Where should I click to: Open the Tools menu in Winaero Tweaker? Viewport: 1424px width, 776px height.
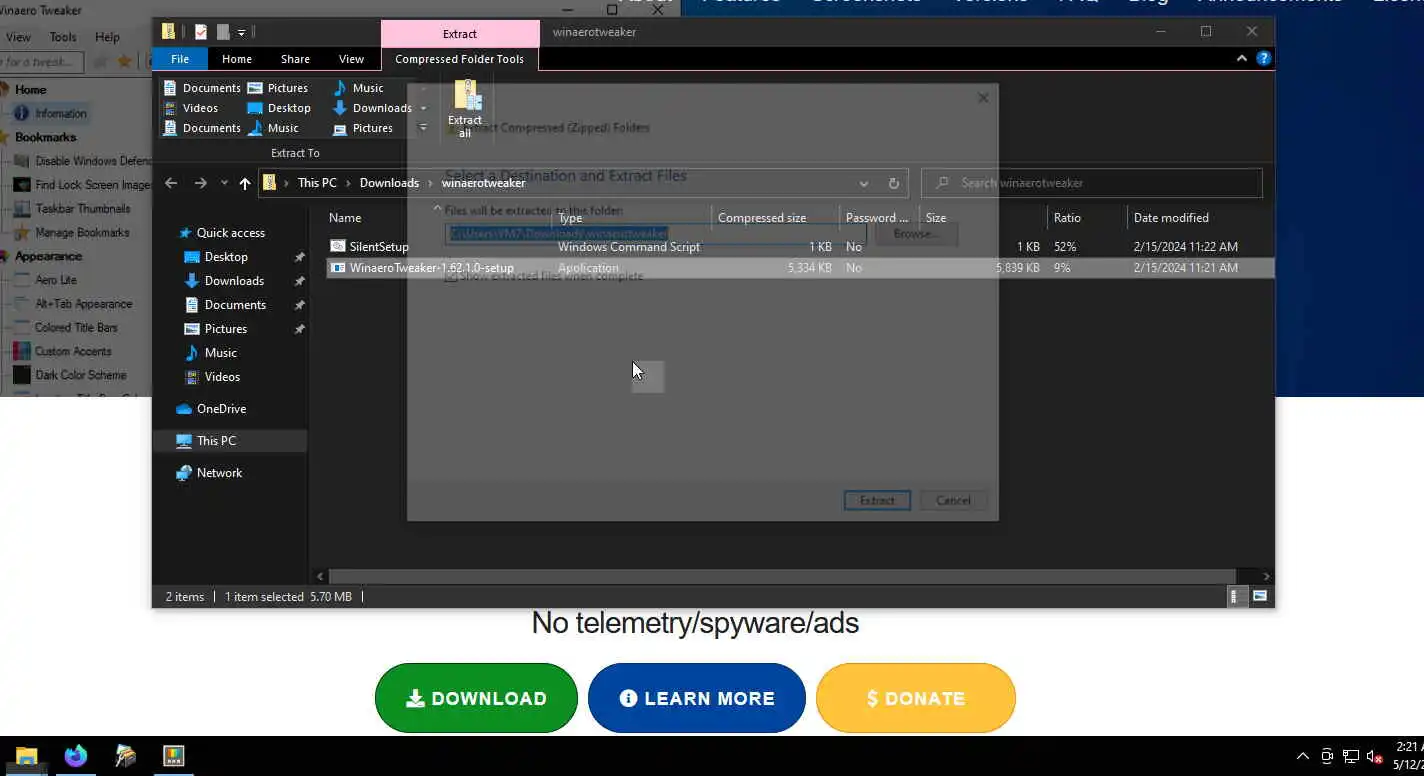coord(63,37)
